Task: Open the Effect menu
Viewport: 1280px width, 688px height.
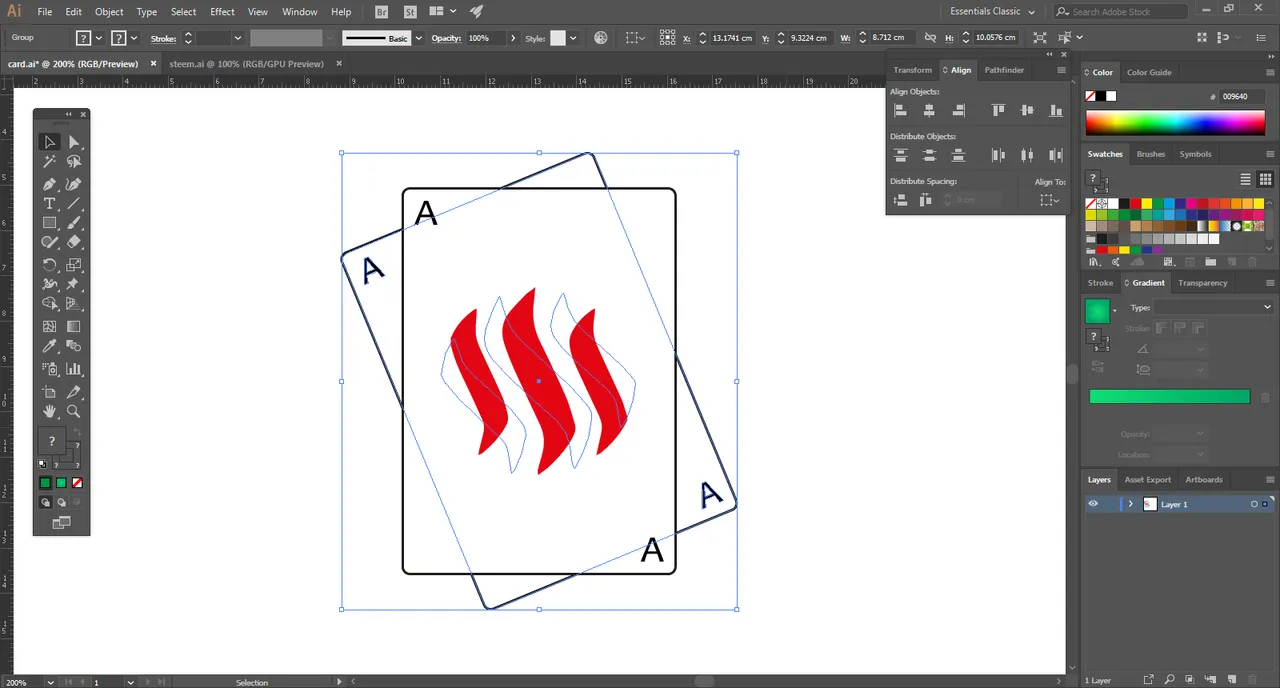Action: [x=222, y=12]
